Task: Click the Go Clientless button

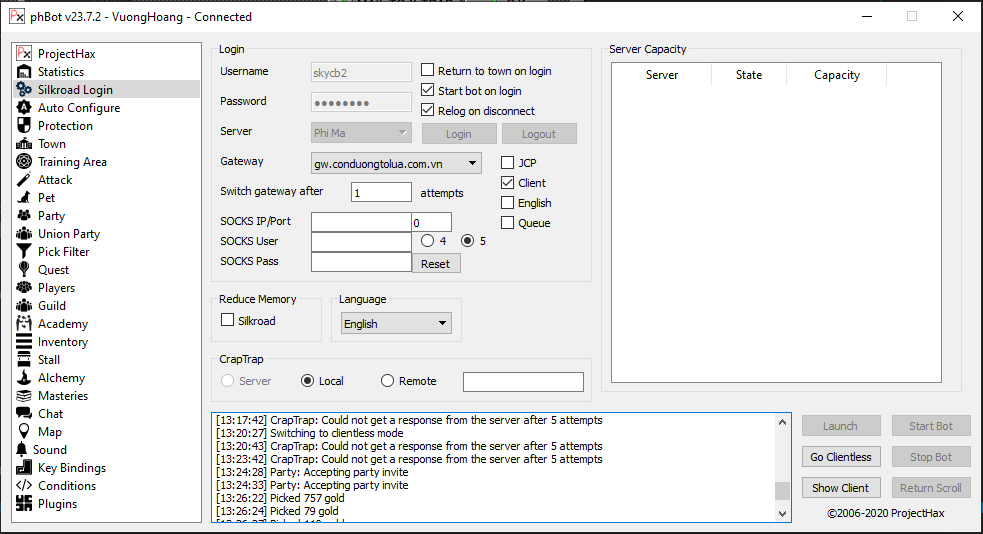Action: [840, 457]
